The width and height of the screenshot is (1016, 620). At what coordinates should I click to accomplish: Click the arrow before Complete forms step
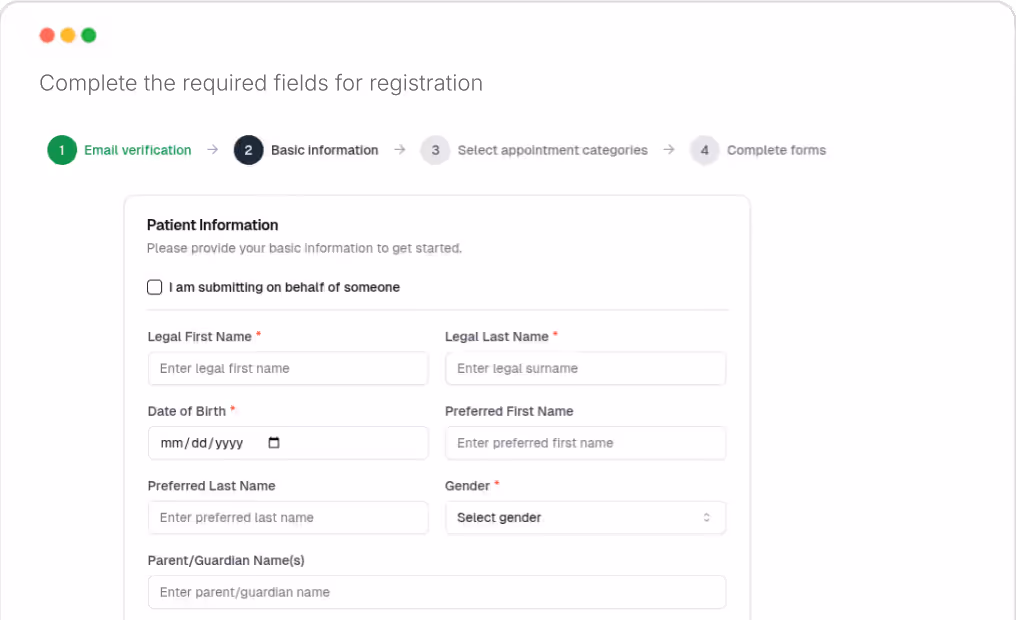pyautogui.click(x=667, y=149)
